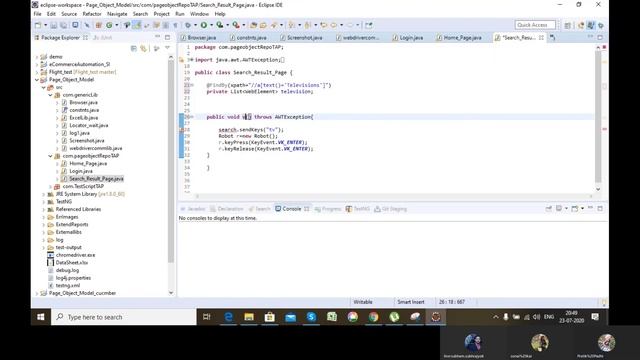Click the Open Console icon
This screenshot has width=640, height=360.
click(575, 209)
